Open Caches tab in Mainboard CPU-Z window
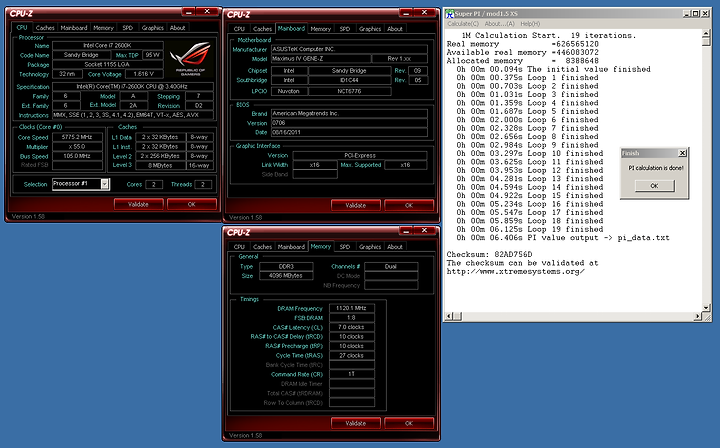Viewport: 720px width, 448px height. click(262, 29)
